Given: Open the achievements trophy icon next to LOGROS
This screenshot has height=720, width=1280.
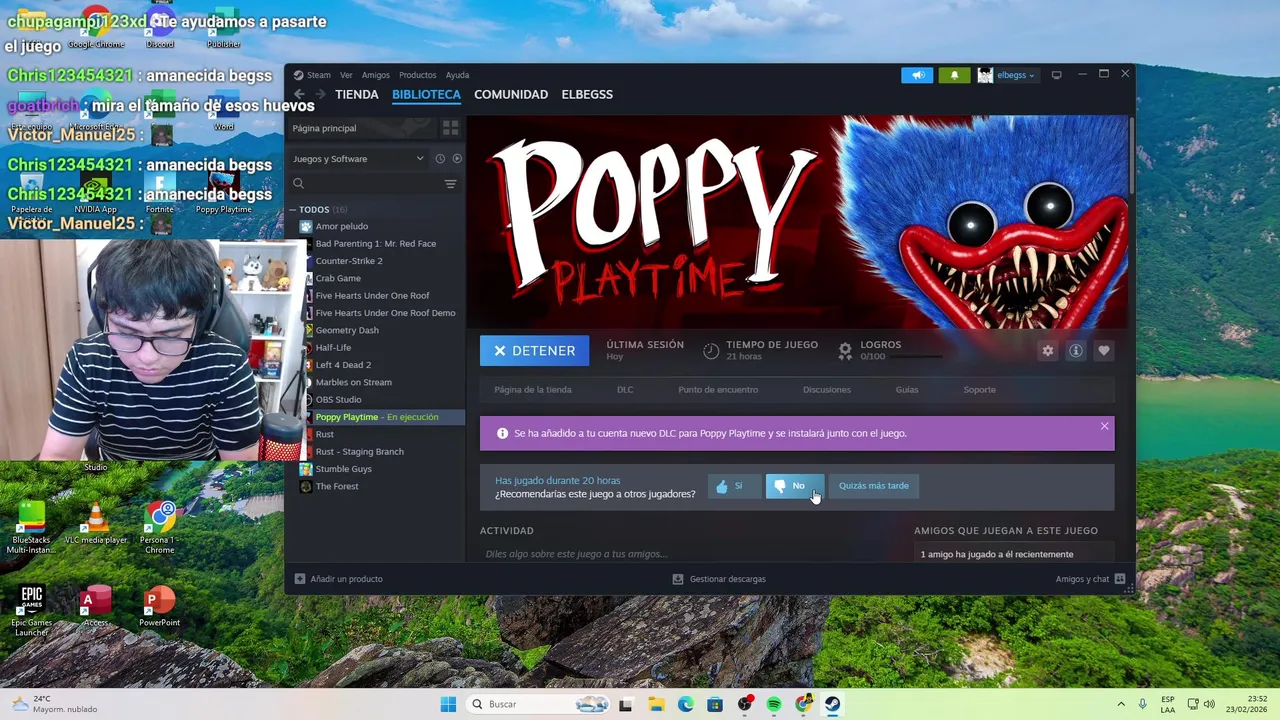Looking at the screenshot, I should point(845,351).
